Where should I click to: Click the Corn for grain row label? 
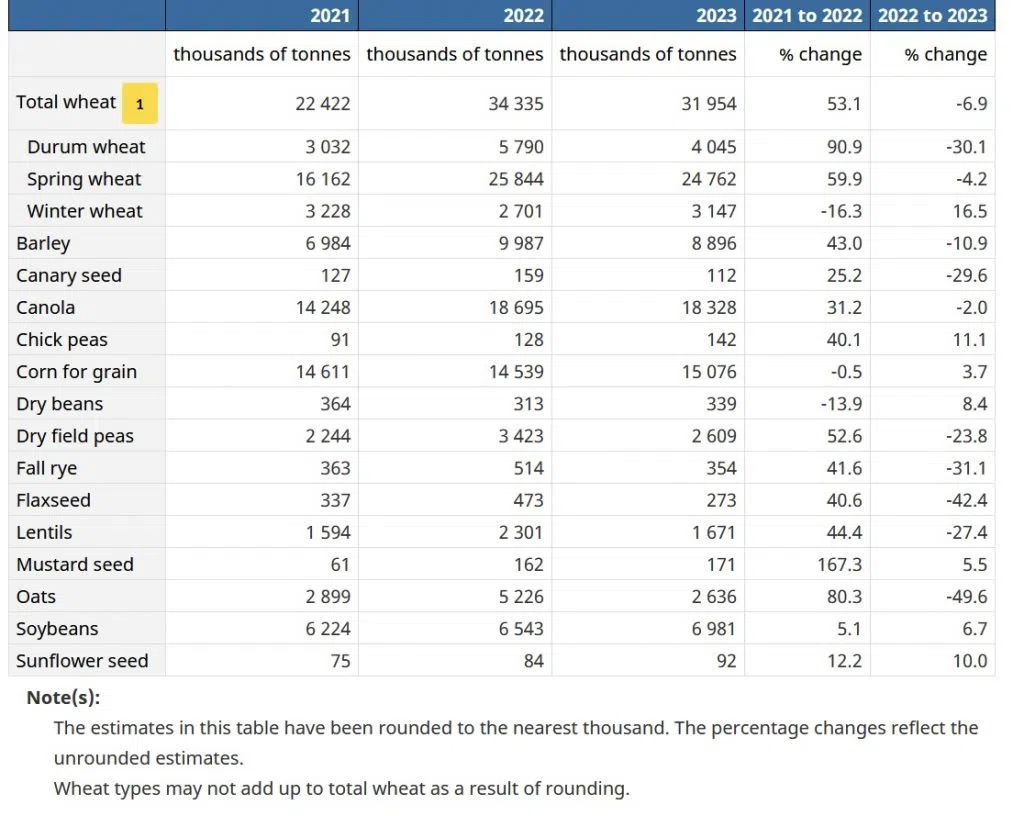tap(76, 372)
